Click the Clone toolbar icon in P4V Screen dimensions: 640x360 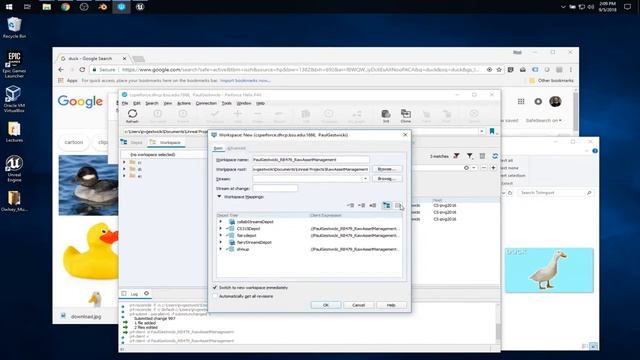coord(406,116)
